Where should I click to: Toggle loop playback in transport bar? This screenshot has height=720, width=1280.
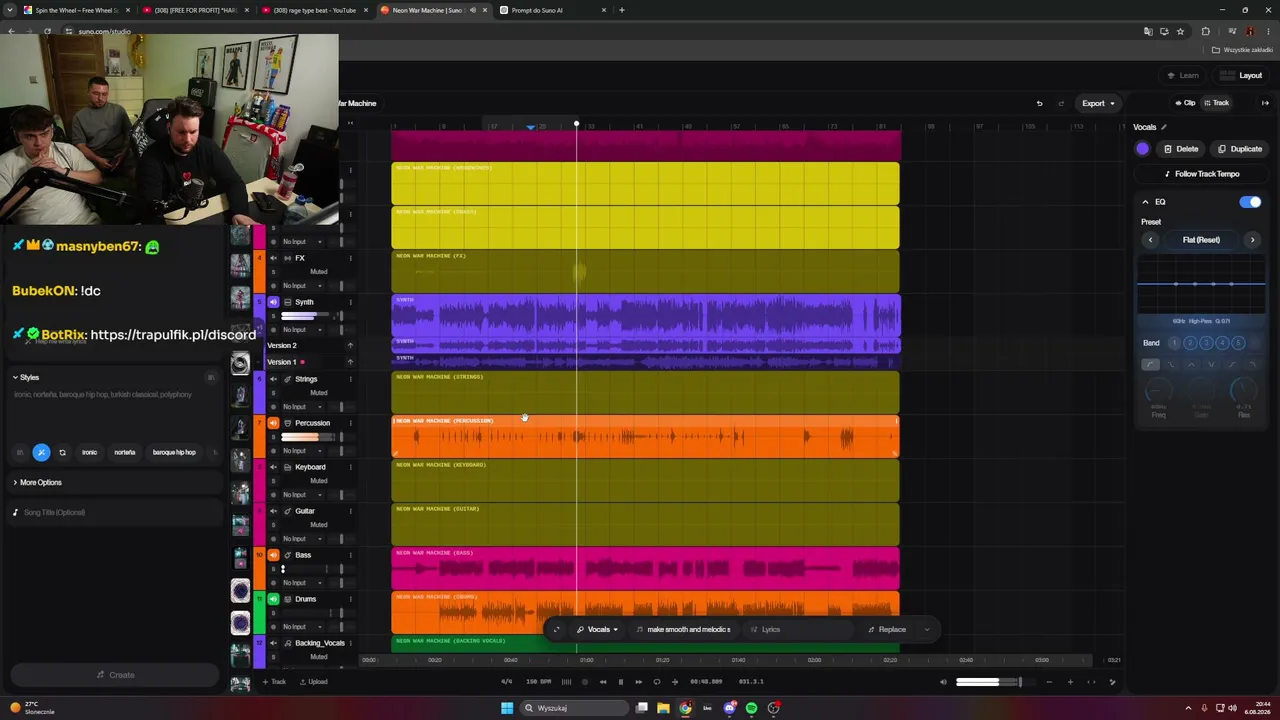tap(657, 682)
